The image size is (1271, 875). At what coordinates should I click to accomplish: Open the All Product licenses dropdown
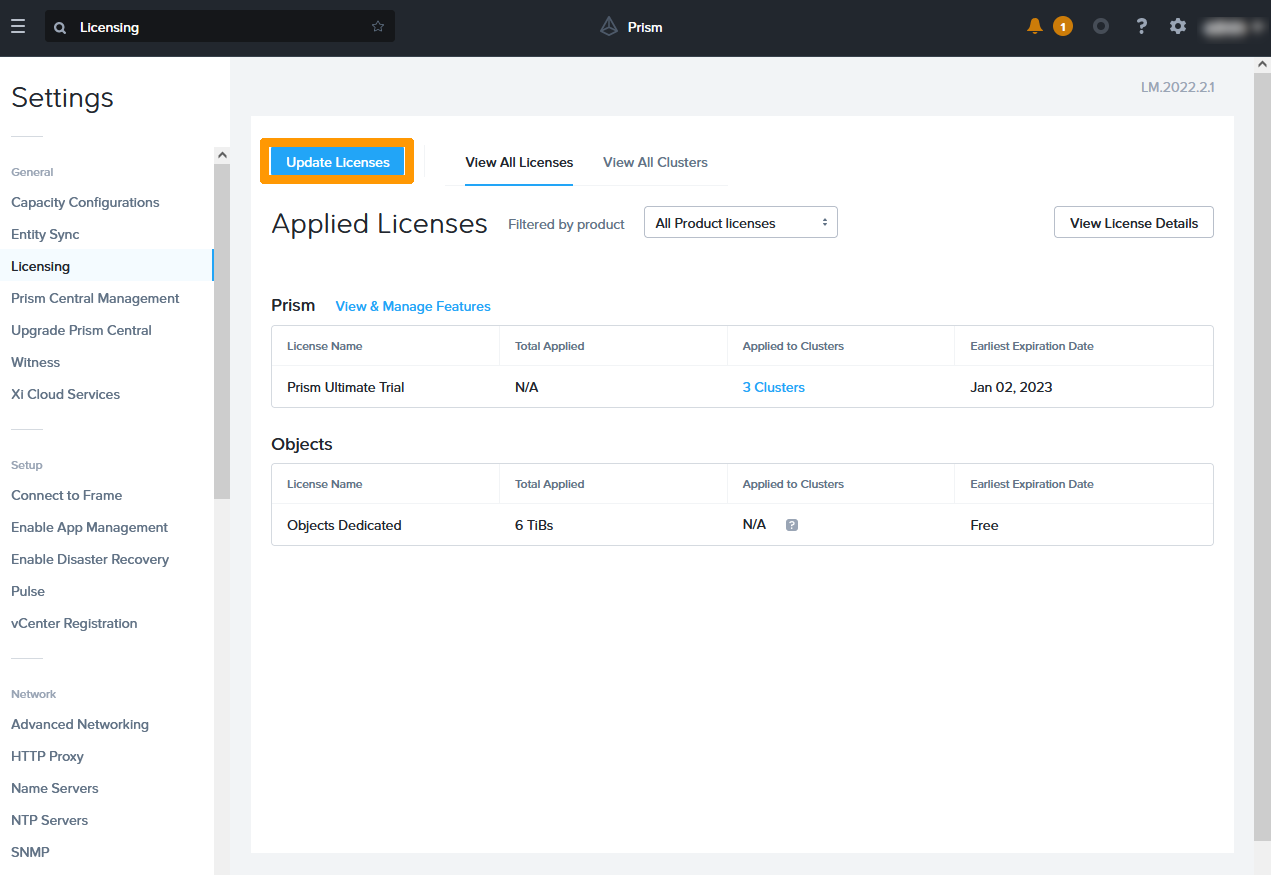(740, 221)
